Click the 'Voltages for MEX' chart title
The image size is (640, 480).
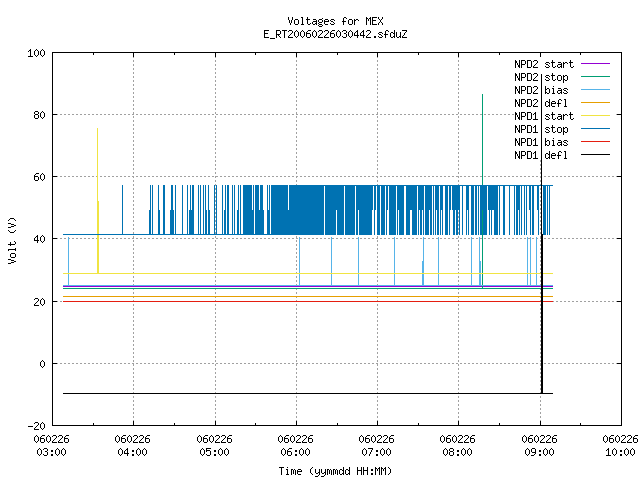pyautogui.click(x=335, y=21)
